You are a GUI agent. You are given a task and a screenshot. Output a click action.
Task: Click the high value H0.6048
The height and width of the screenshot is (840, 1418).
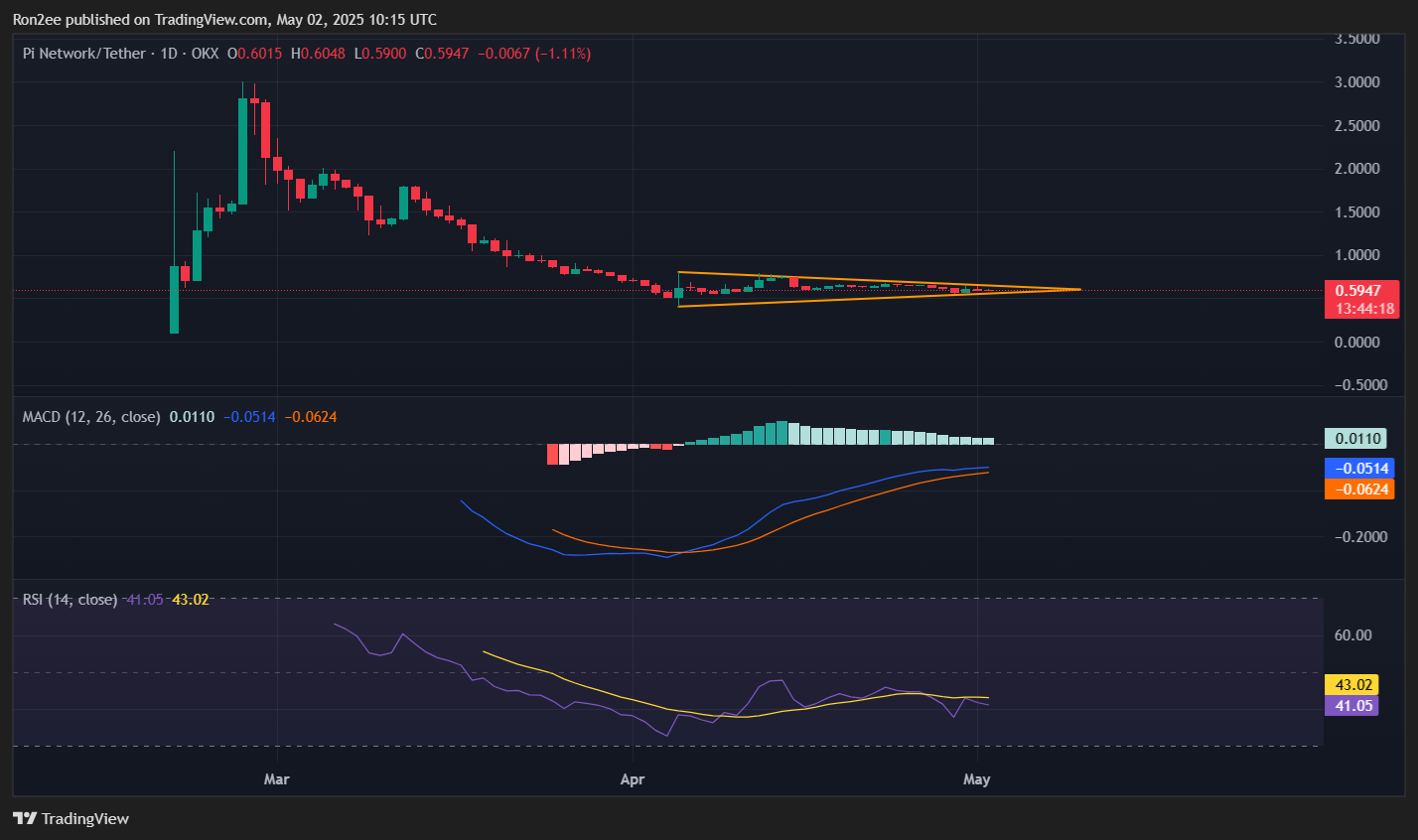318,54
